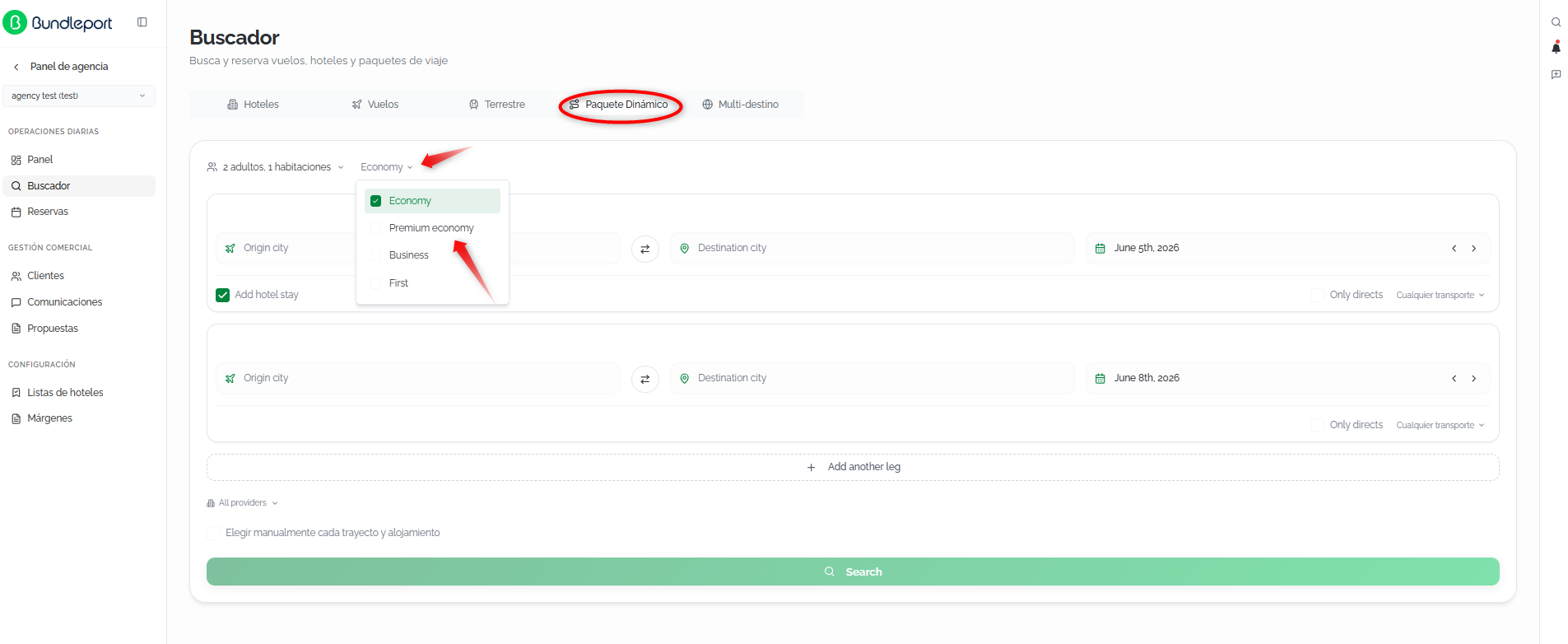
Task: Select the Economy option checkbox
Action: 376,201
